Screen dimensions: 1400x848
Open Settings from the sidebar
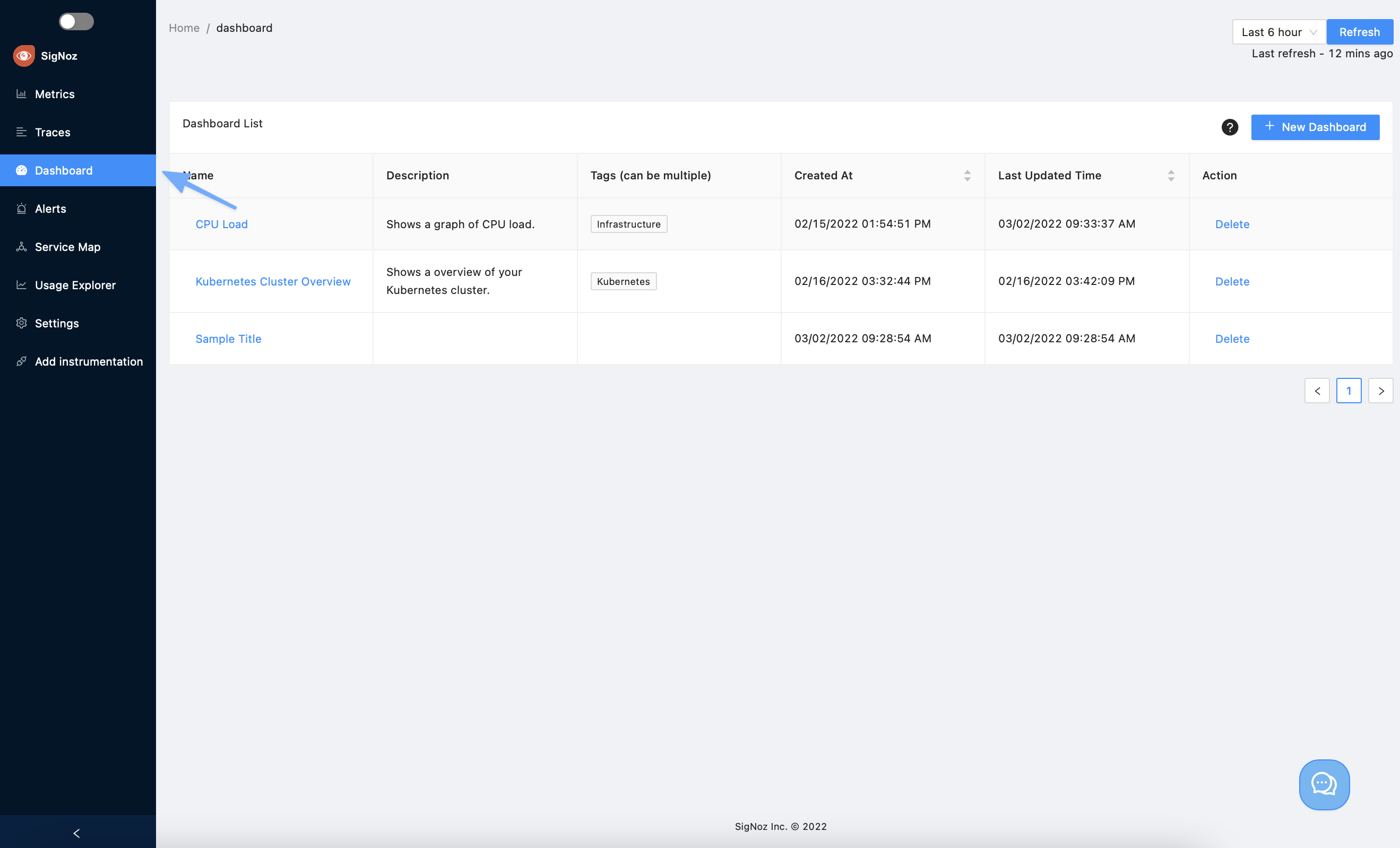click(x=78, y=323)
